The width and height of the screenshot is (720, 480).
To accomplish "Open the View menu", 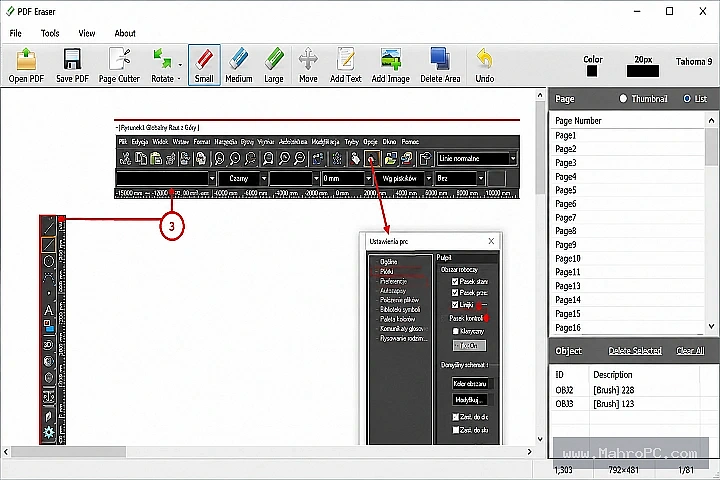I will tap(87, 33).
